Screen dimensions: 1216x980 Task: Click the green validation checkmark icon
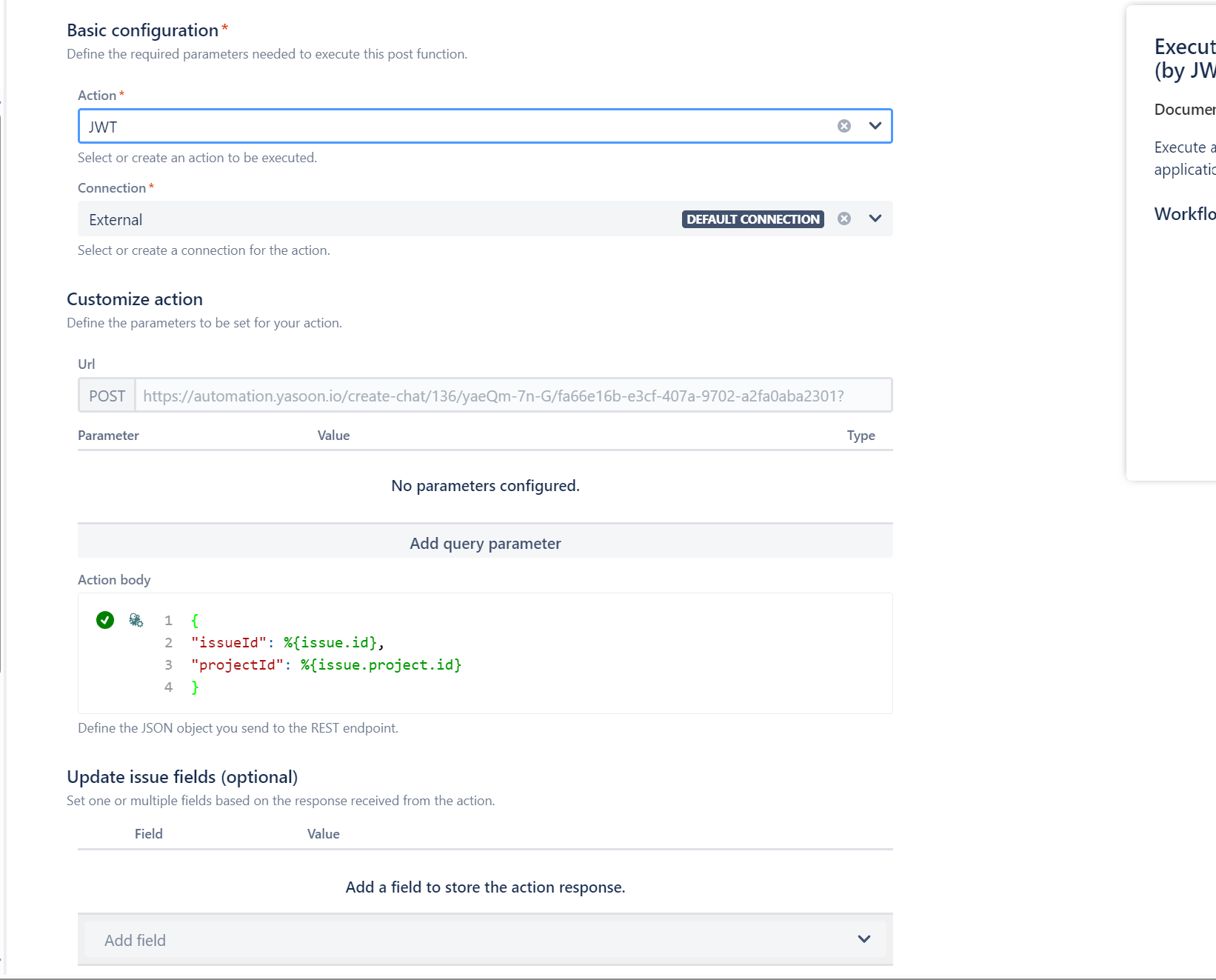(x=105, y=620)
